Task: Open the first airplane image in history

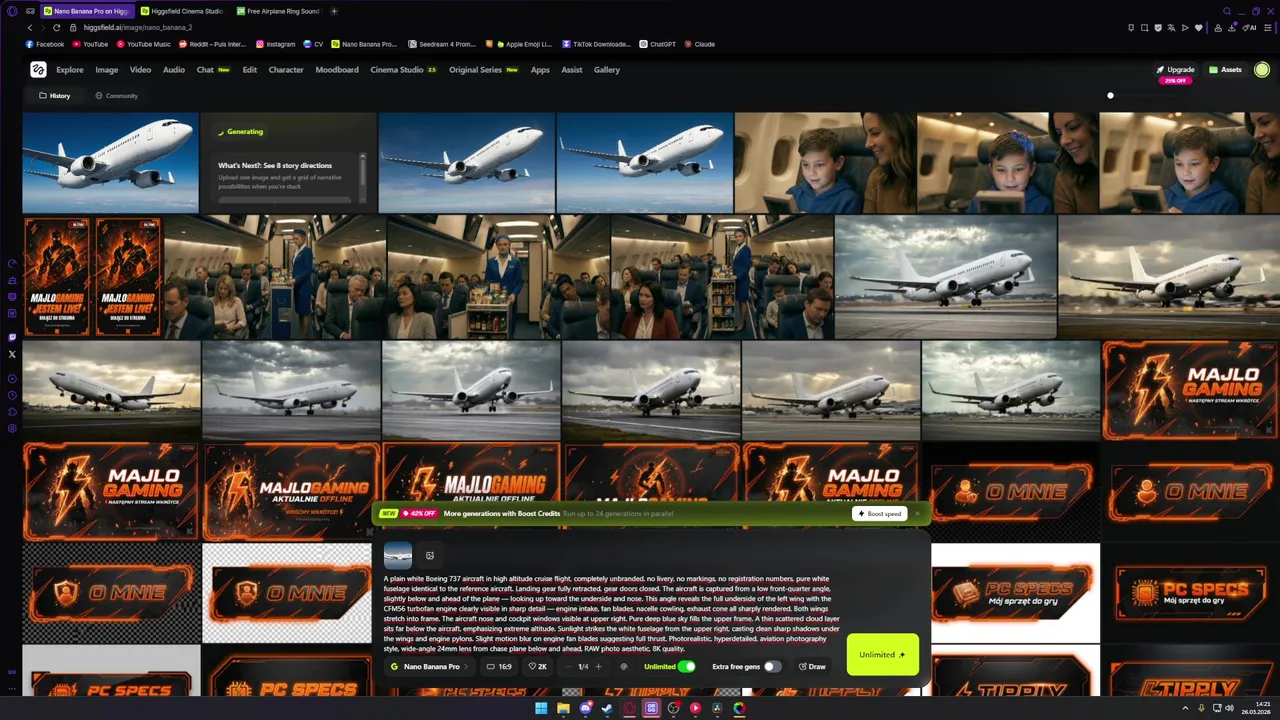Action: 110,162
